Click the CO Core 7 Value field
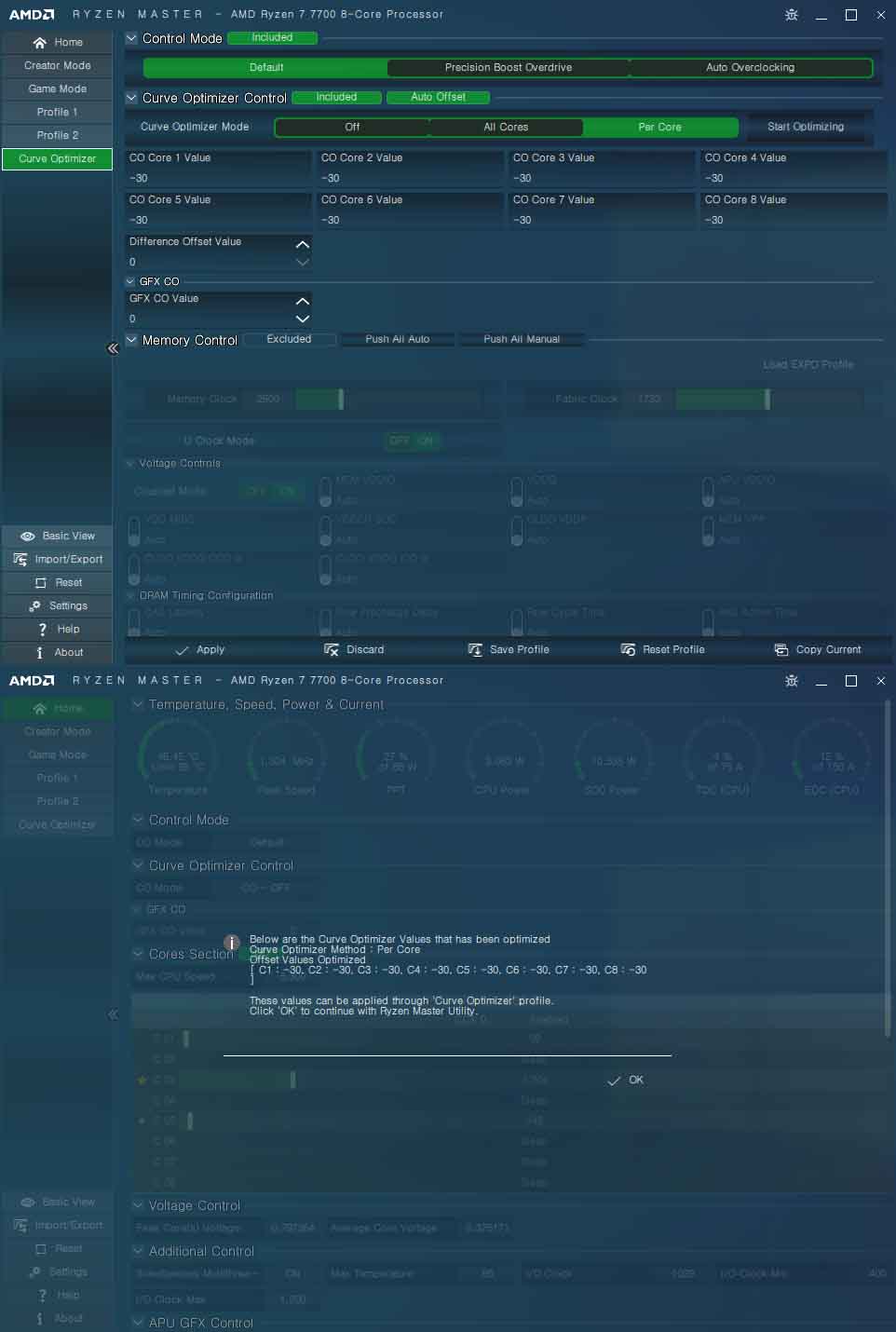This screenshot has height=1332, width=896. 602,211
